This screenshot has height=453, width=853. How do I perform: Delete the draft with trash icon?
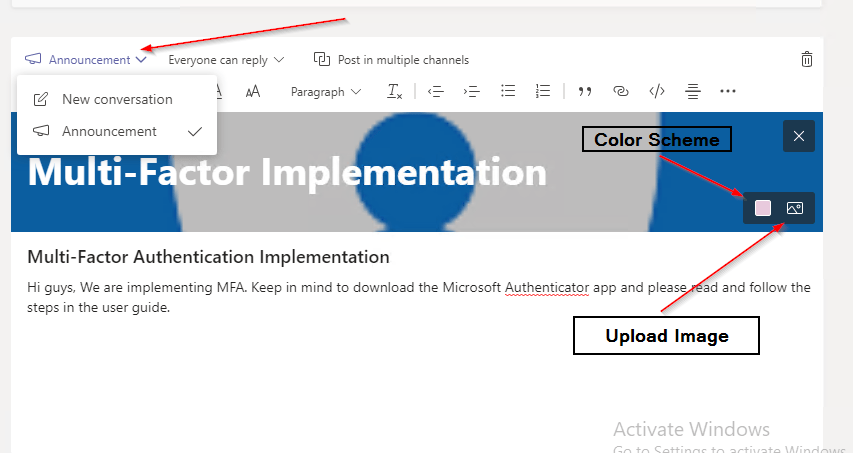click(x=807, y=59)
